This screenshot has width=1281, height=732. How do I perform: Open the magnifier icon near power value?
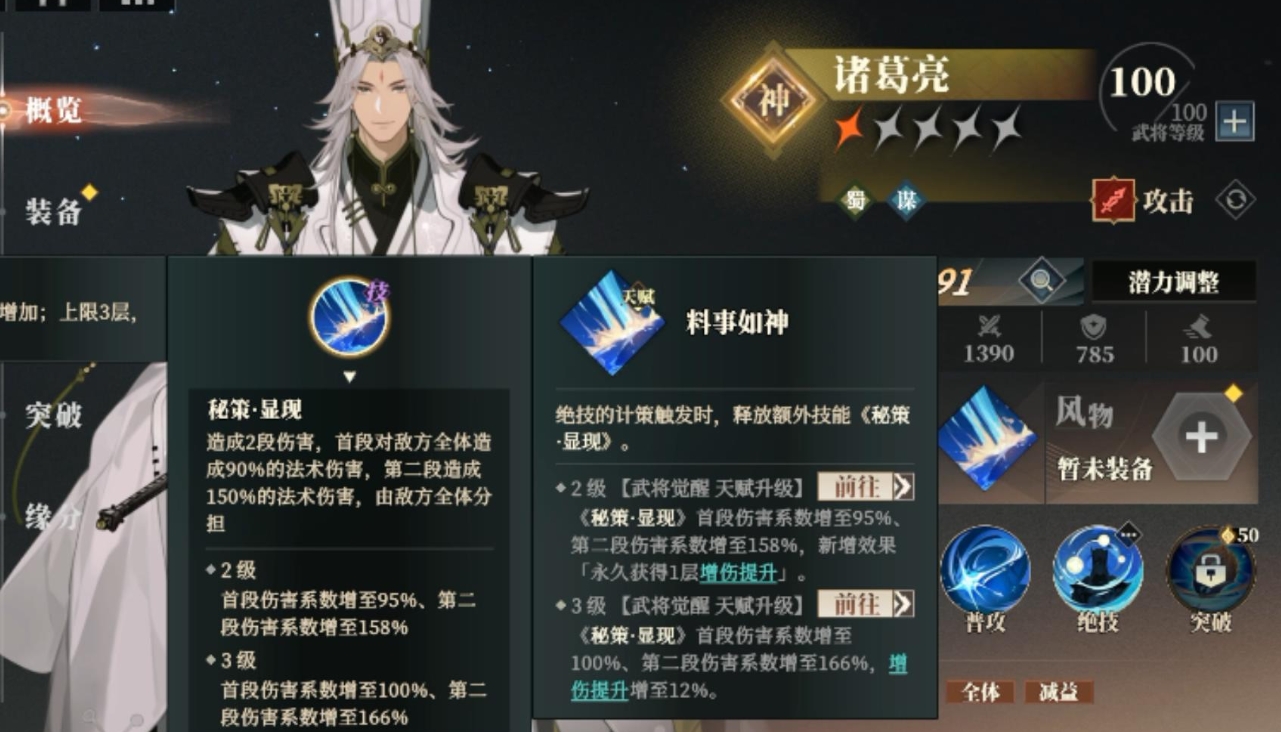click(x=1041, y=282)
